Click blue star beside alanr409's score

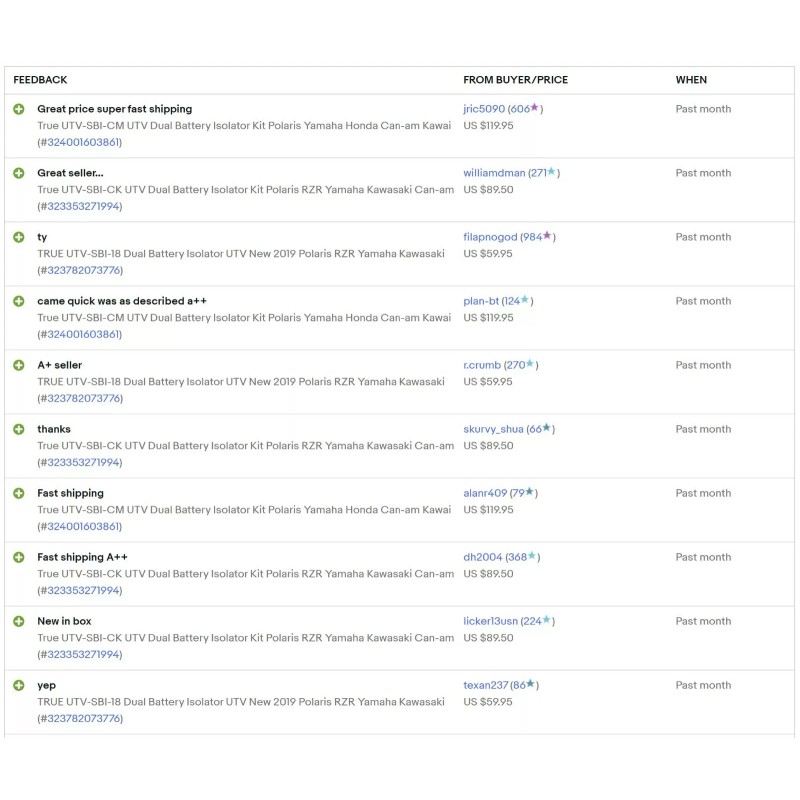click(x=529, y=491)
